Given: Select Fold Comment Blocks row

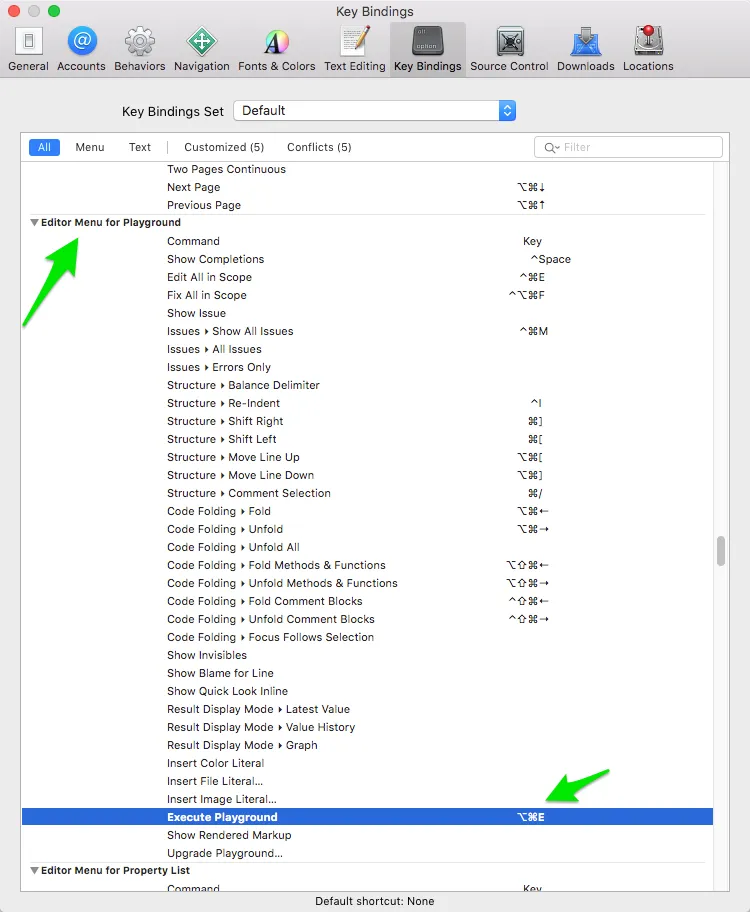Looking at the screenshot, I should tap(367, 602).
